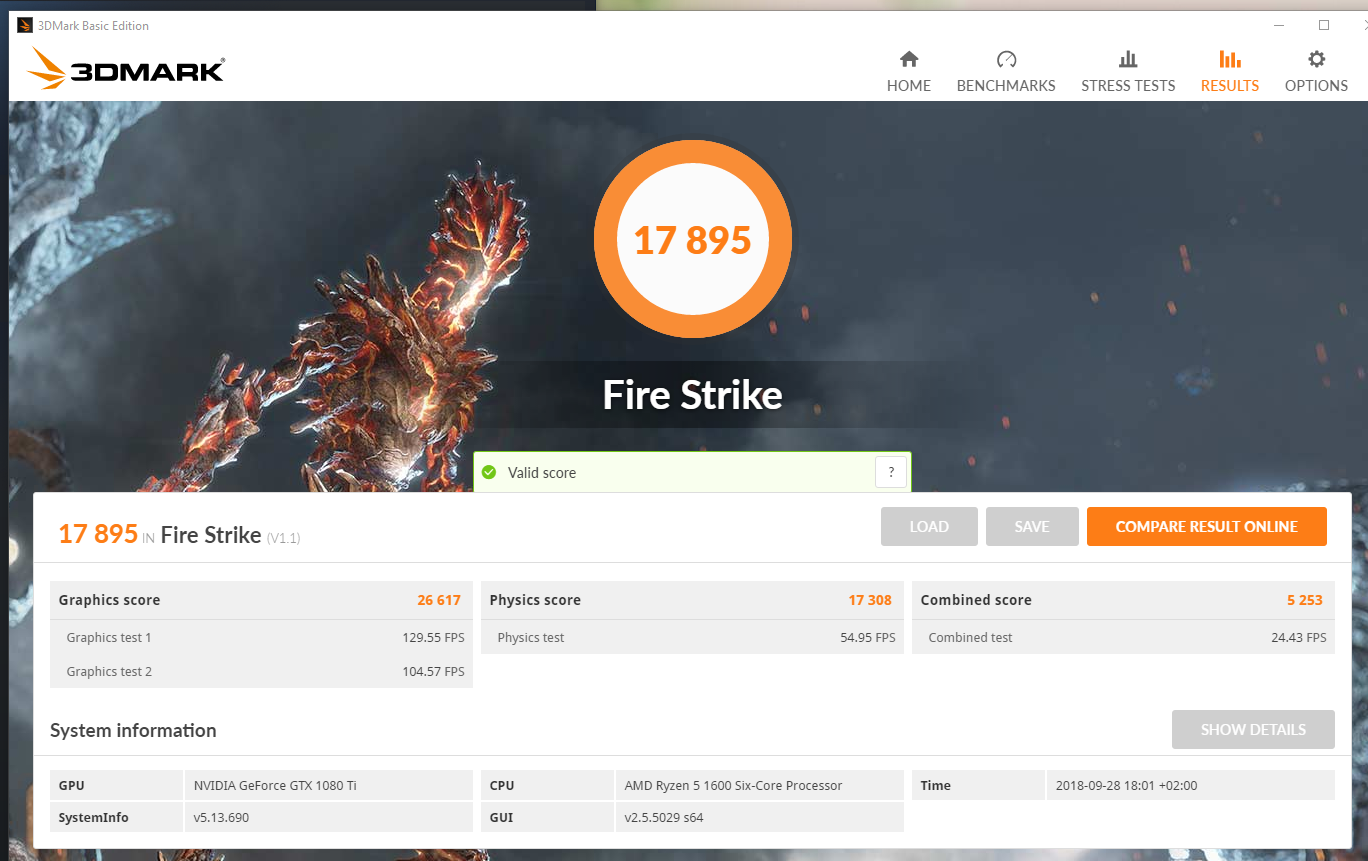Click the HOME tab label
1368x861 pixels.
908,86
